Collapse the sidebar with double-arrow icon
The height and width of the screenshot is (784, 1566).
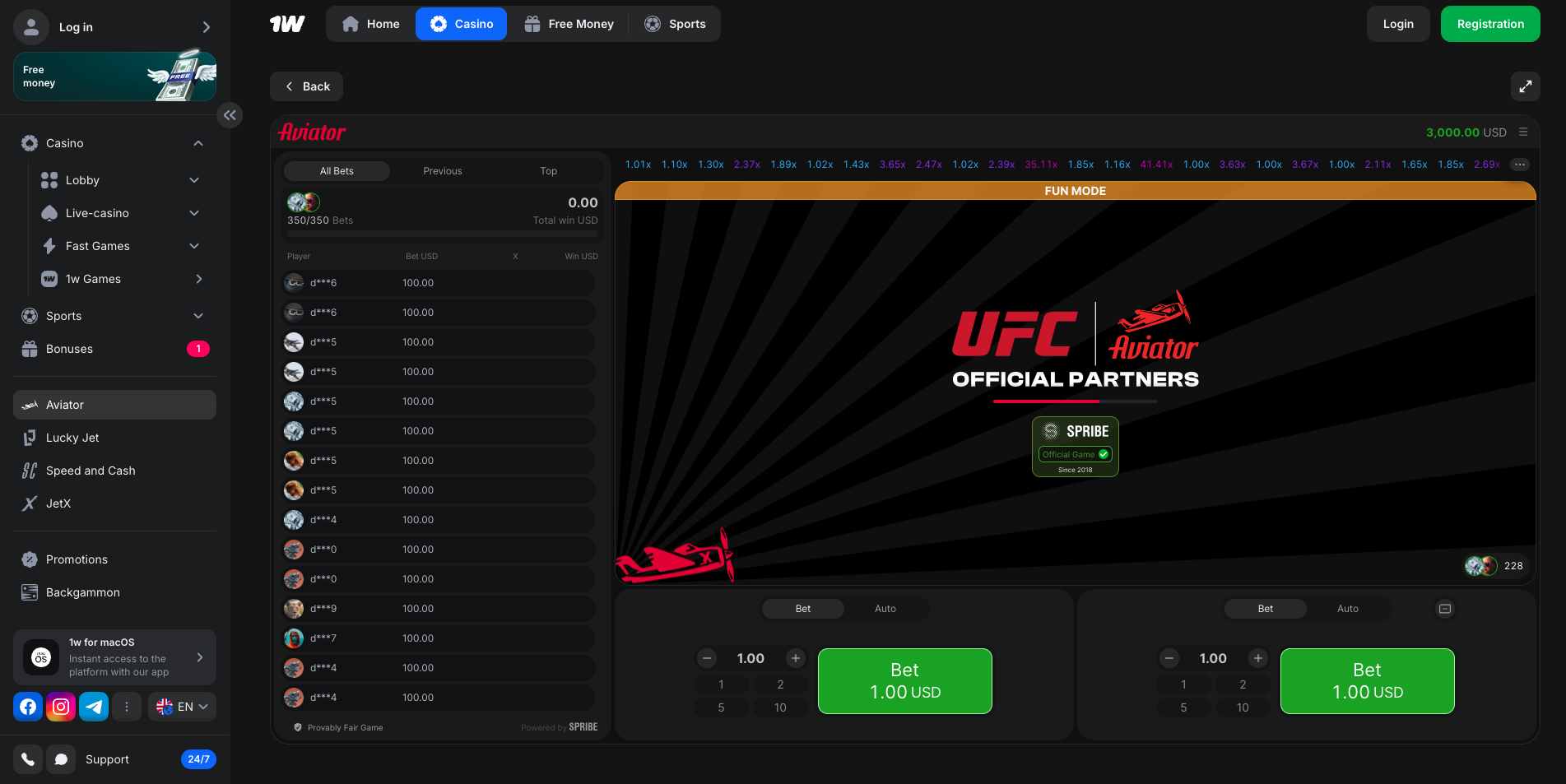coord(230,115)
